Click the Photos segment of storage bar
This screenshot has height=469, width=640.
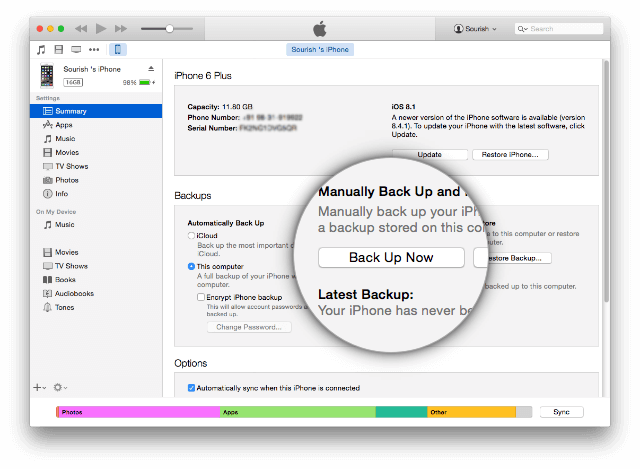pos(138,412)
